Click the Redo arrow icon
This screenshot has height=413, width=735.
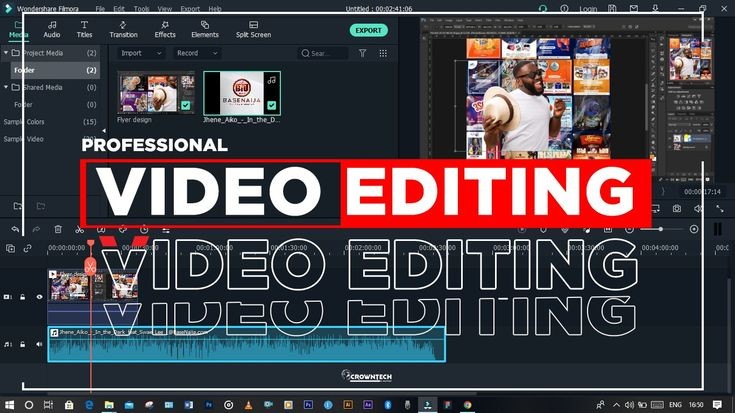click(x=36, y=229)
